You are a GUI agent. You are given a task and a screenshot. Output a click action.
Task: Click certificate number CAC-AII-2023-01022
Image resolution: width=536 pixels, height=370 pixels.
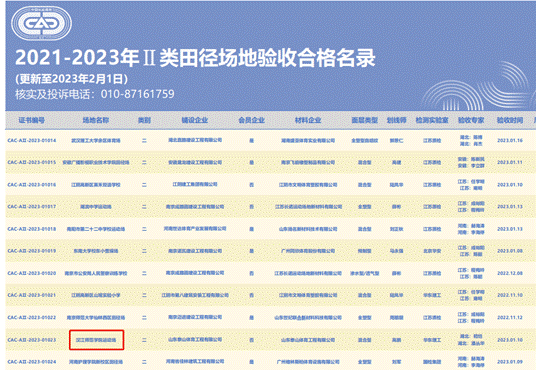(x=32, y=317)
